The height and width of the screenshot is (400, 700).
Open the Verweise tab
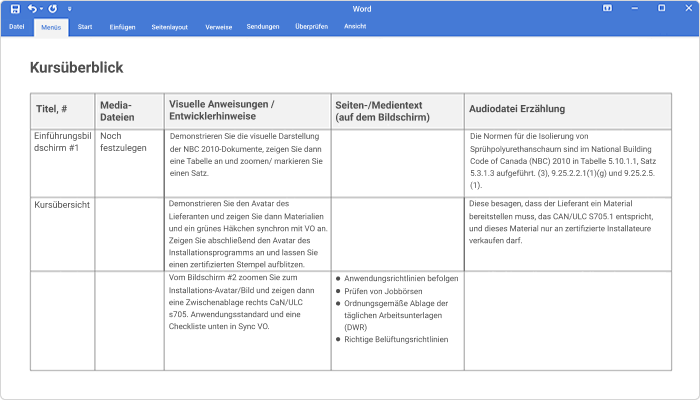(219, 27)
